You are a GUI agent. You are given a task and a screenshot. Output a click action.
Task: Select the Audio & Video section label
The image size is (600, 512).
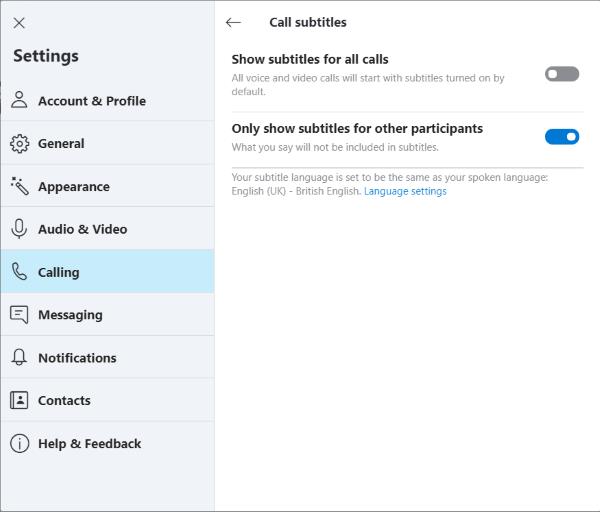pos(83,229)
